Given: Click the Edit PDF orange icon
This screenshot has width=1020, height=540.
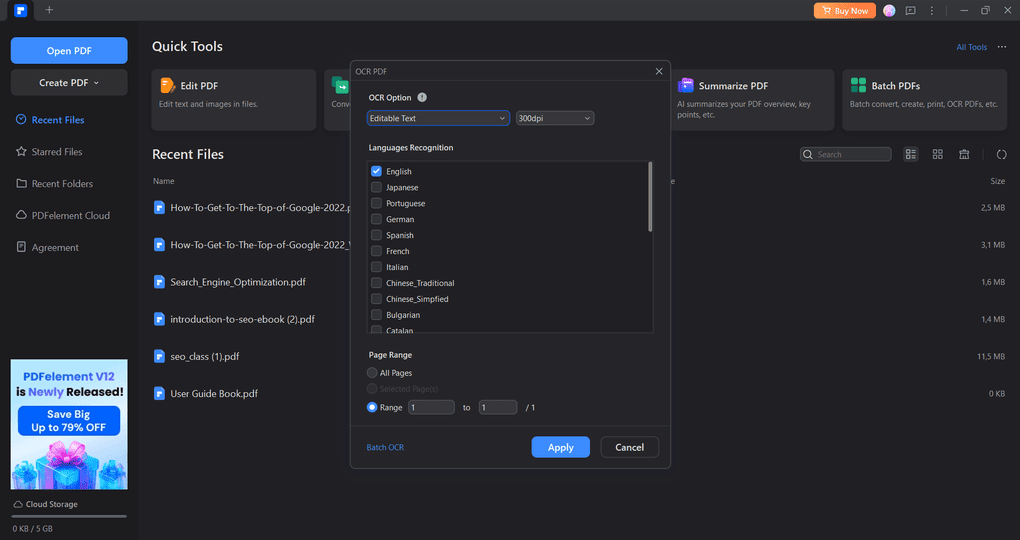Looking at the screenshot, I should 167,85.
